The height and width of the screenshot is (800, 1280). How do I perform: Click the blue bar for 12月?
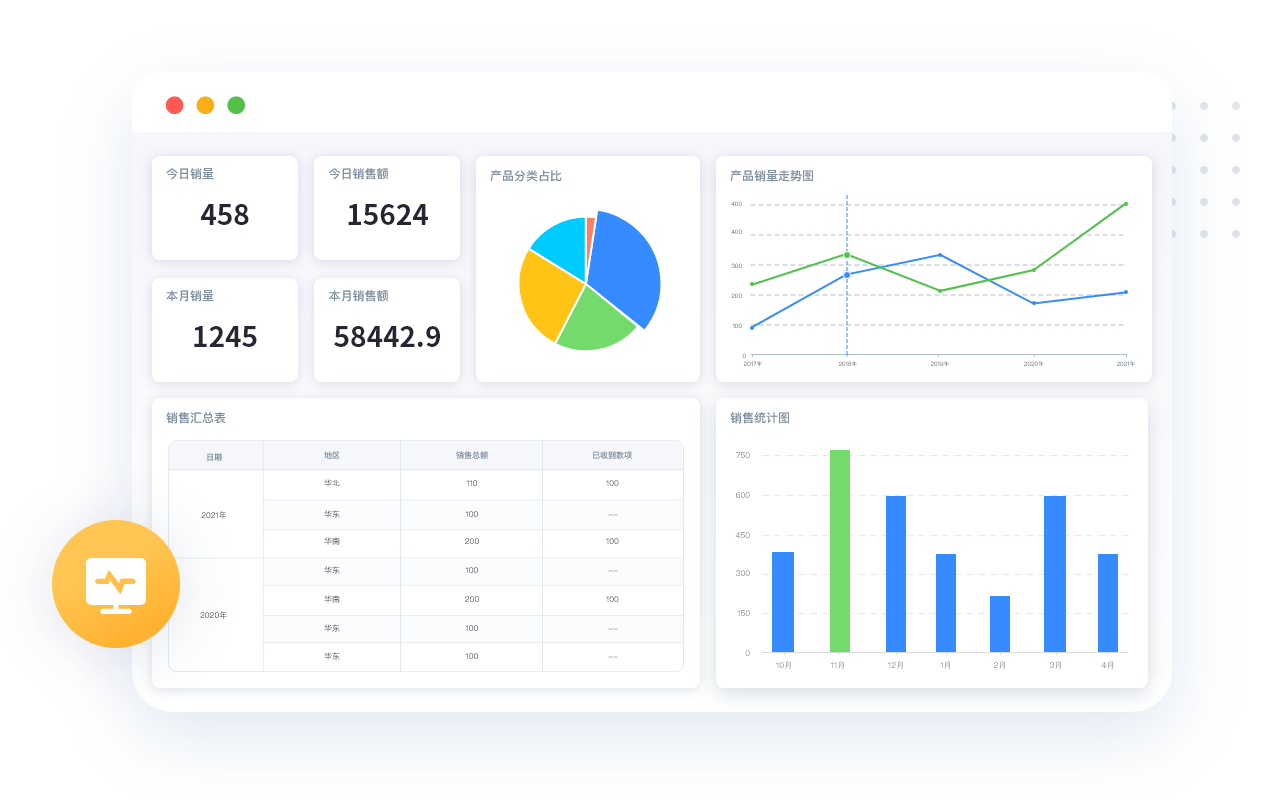pyautogui.click(x=896, y=574)
